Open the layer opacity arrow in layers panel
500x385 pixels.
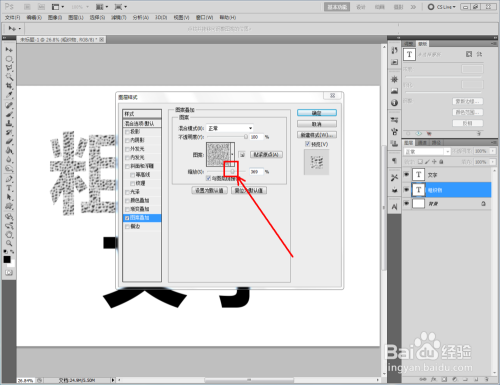pos(493,151)
